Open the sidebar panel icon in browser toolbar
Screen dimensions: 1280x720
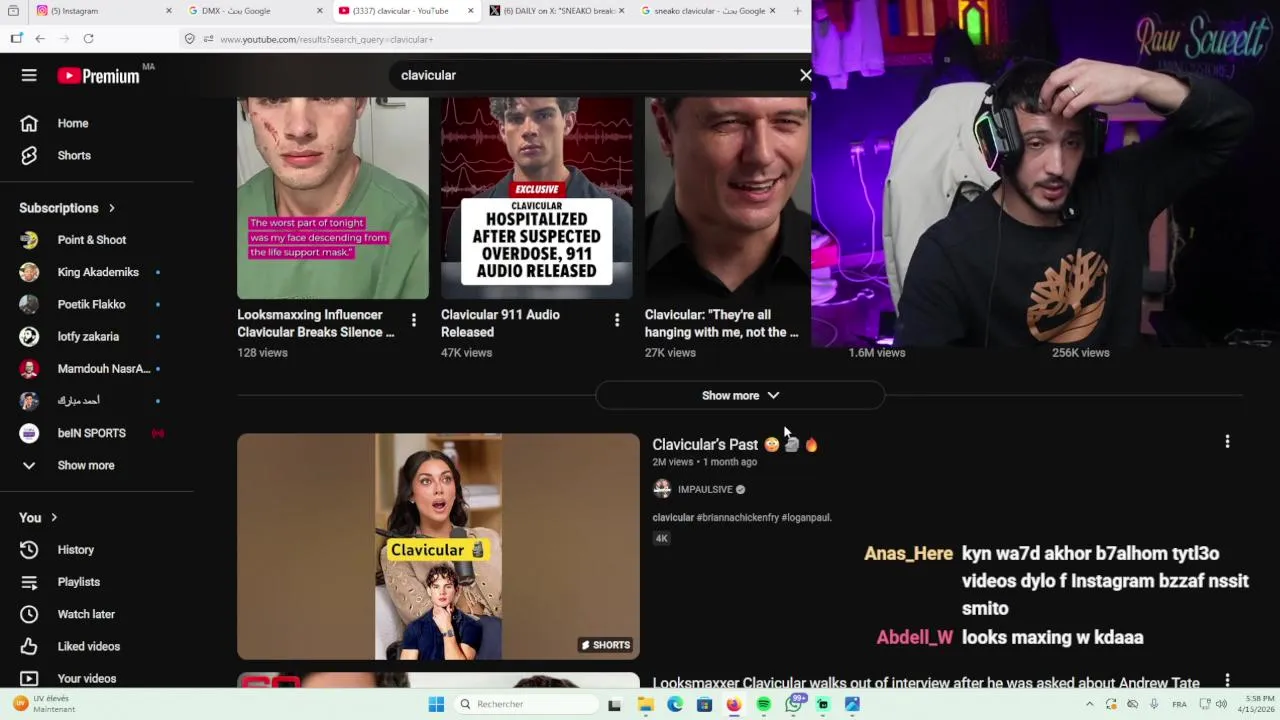16,38
